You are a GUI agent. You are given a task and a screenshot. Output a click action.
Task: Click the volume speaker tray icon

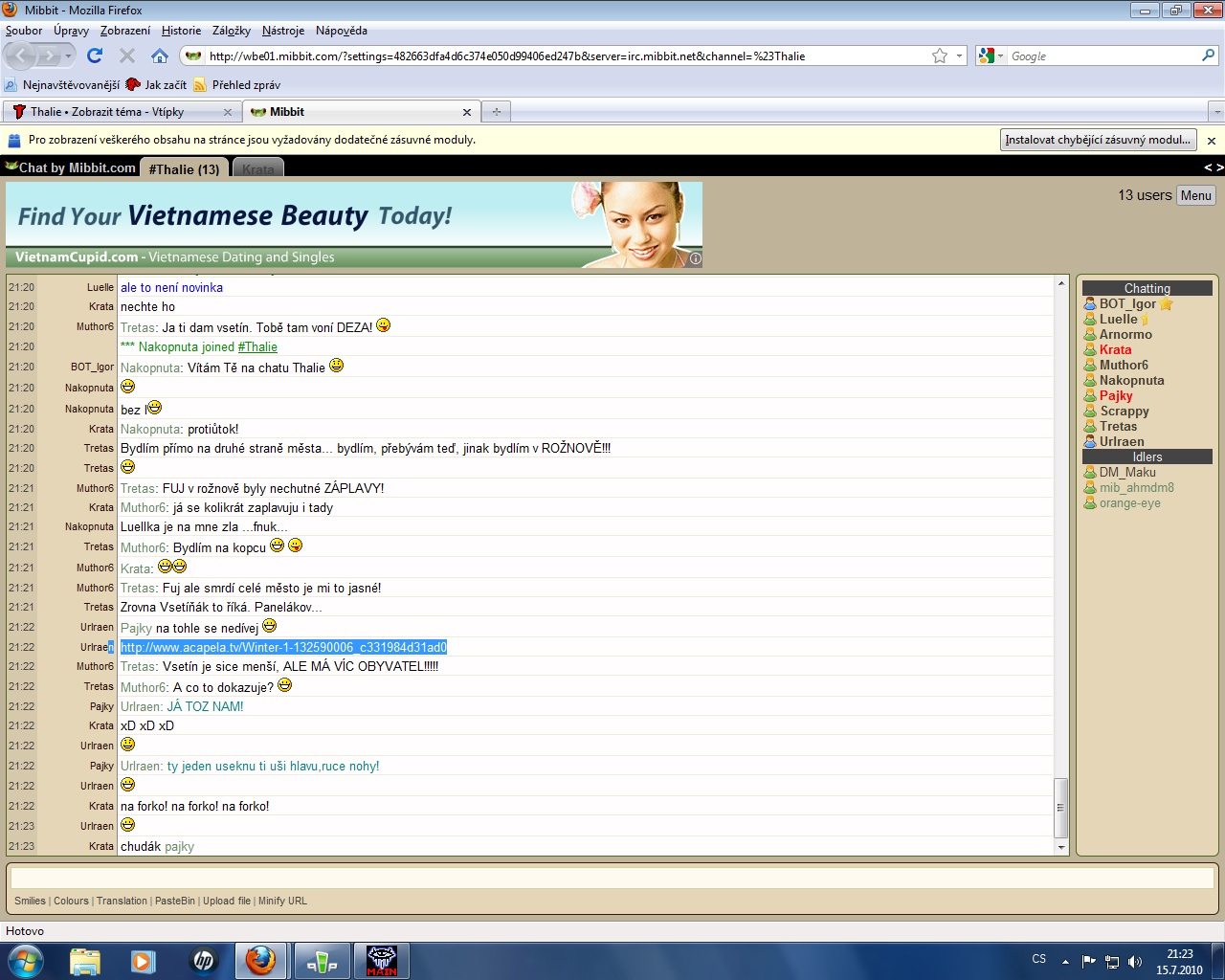[1135, 962]
